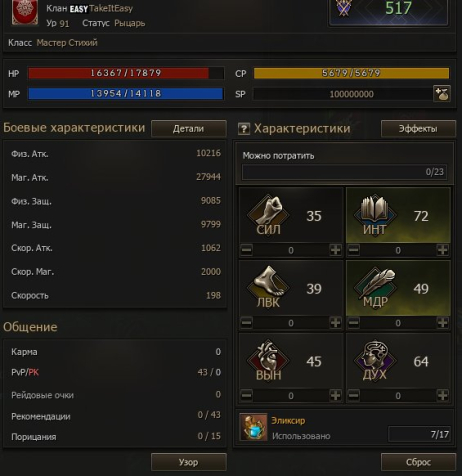Increase СИЛ with its plus button
462x476 pixels.
tap(335, 250)
